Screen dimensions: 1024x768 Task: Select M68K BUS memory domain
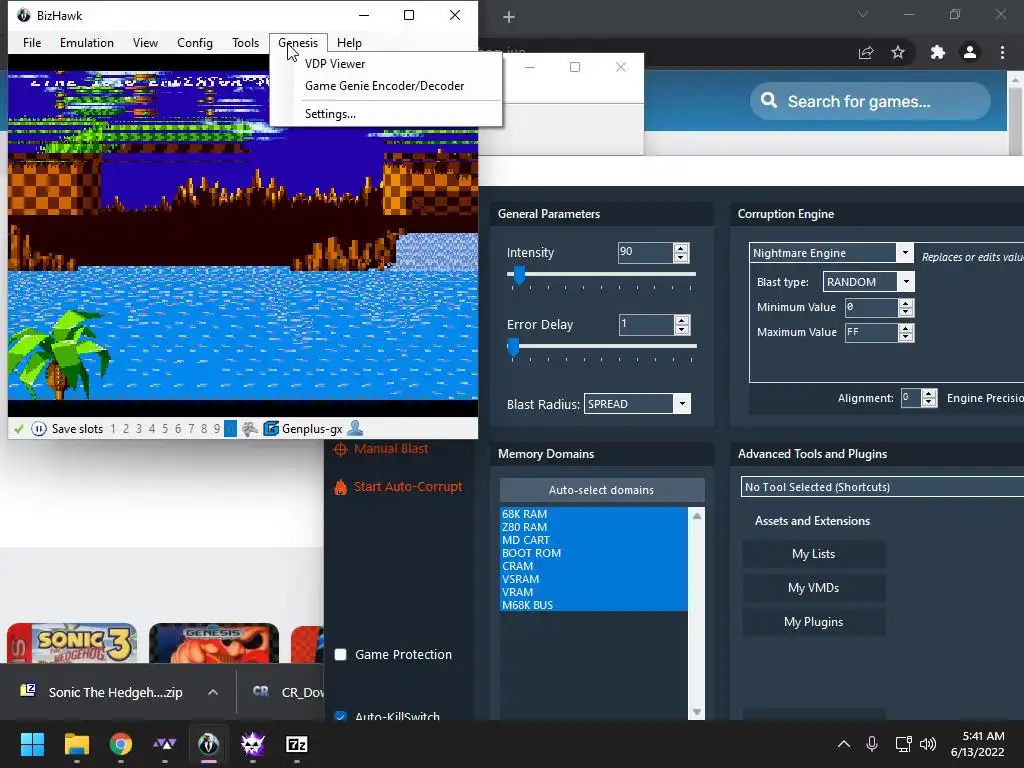pyautogui.click(x=594, y=605)
